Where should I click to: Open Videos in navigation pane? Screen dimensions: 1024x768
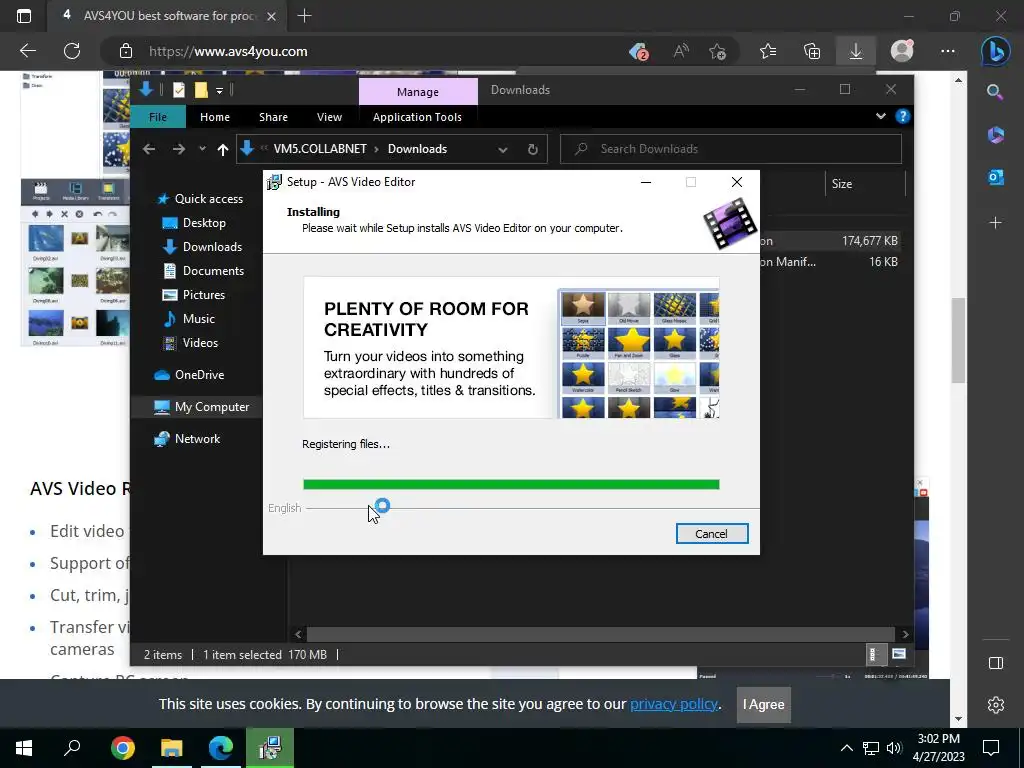pyautogui.click(x=200, y=343)
